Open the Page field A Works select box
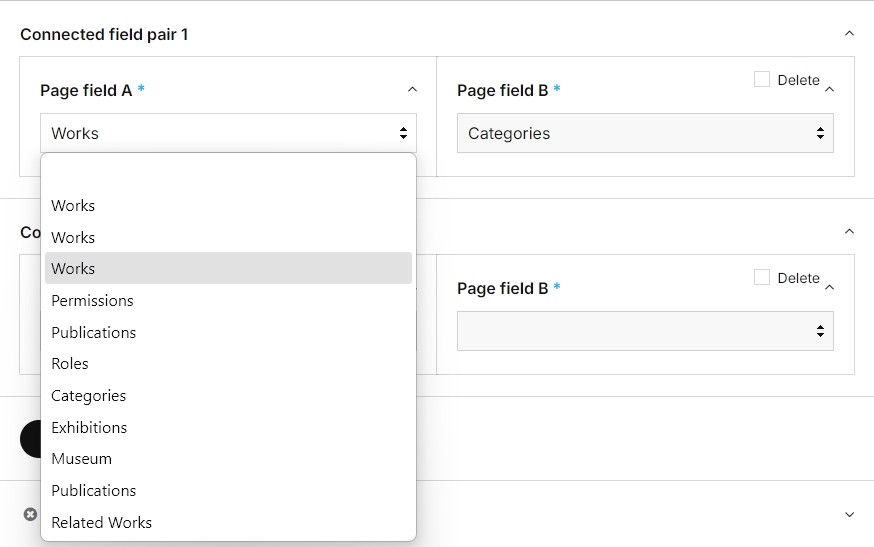 [x=228, y=133]
